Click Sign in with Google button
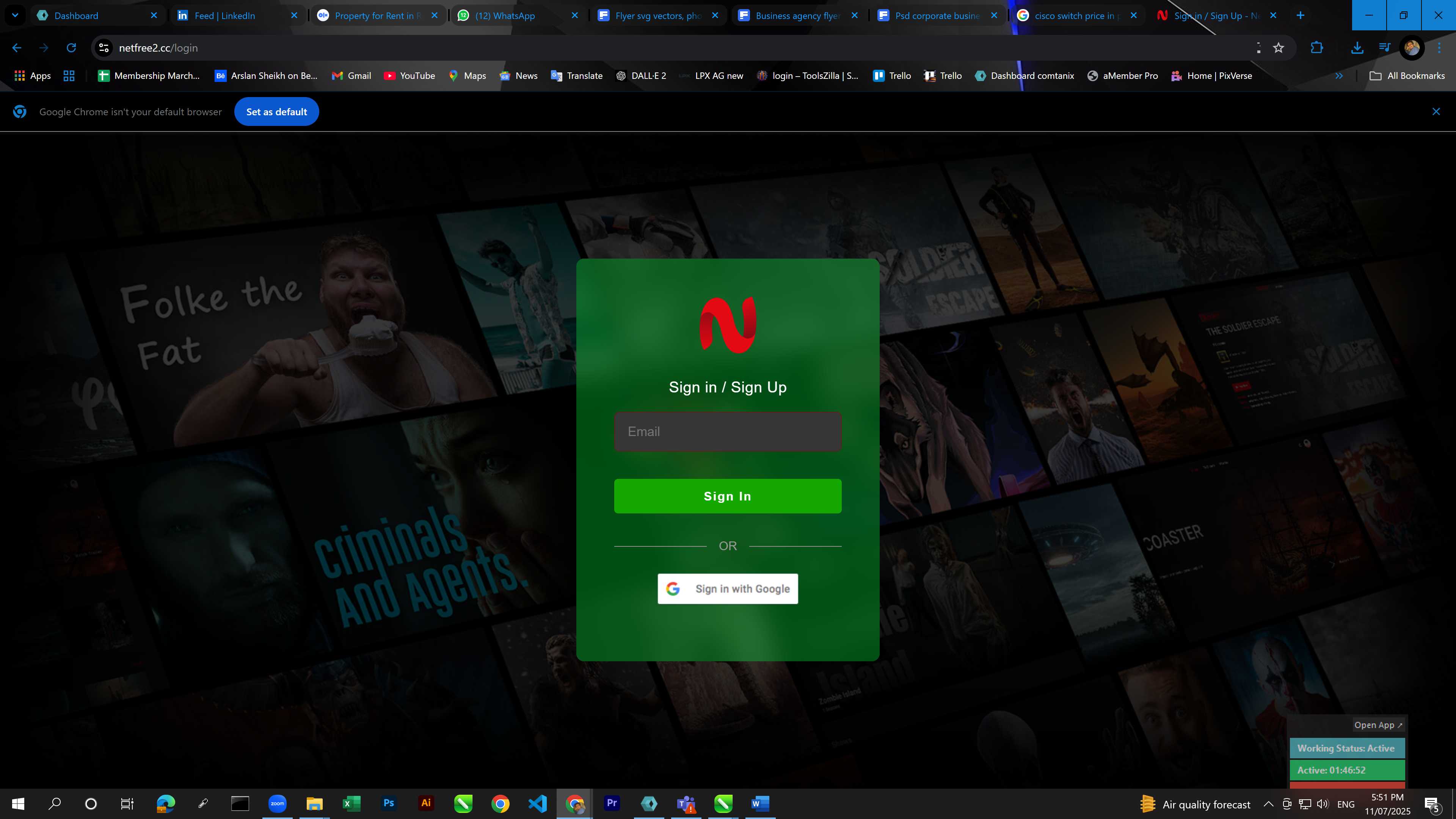1456x819 pixels. tap(728, 588)
